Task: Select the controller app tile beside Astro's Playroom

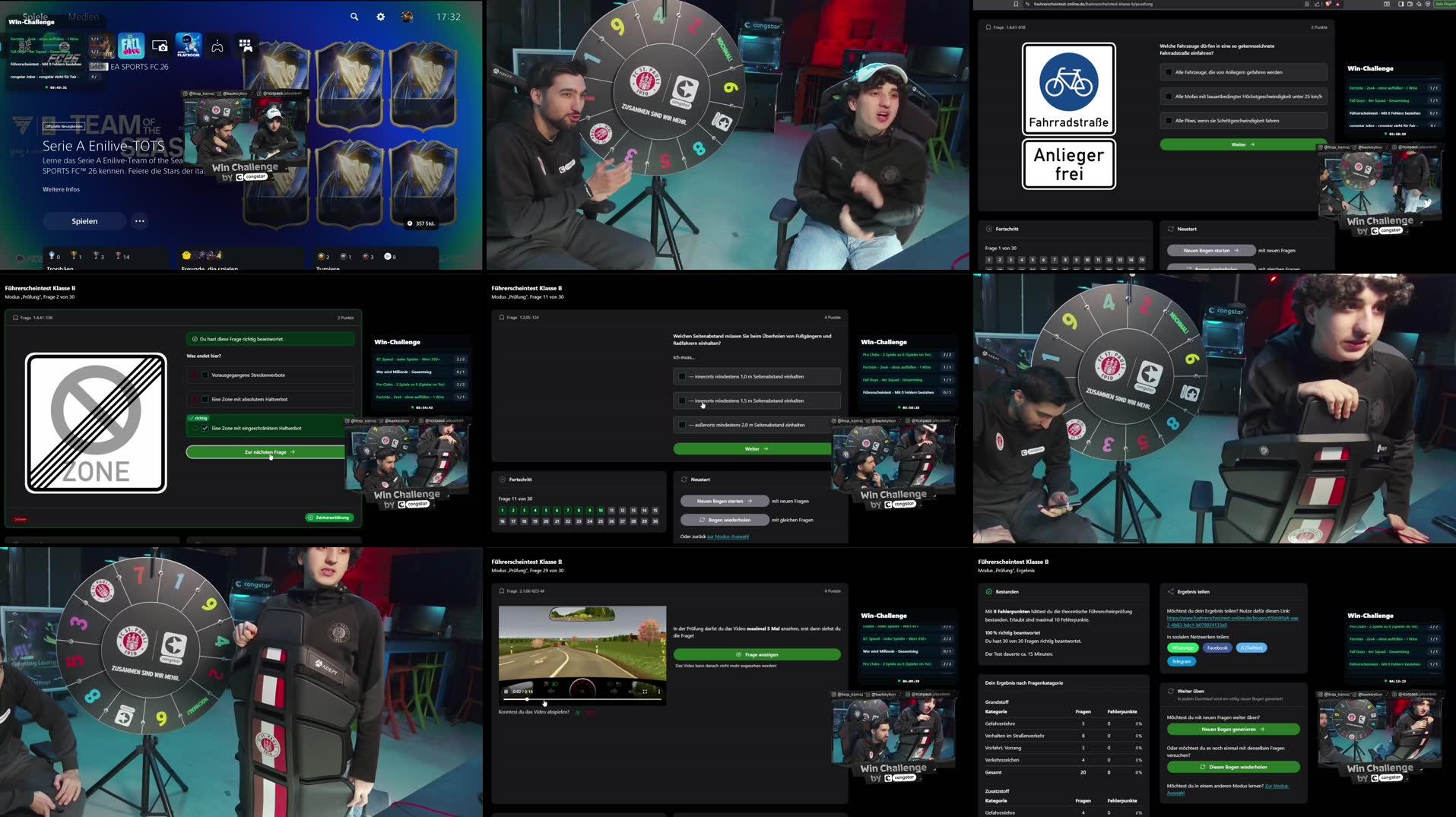Action: [x=217, y=46]
